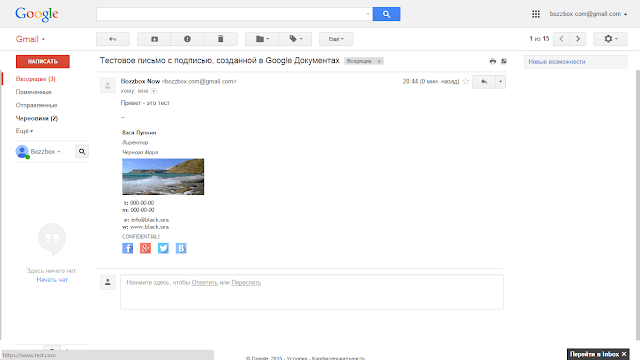The width and height of the screenshot is (640, 360).
Task: Click the Google+ icon in signature
Action: click(x=145, y=248)
